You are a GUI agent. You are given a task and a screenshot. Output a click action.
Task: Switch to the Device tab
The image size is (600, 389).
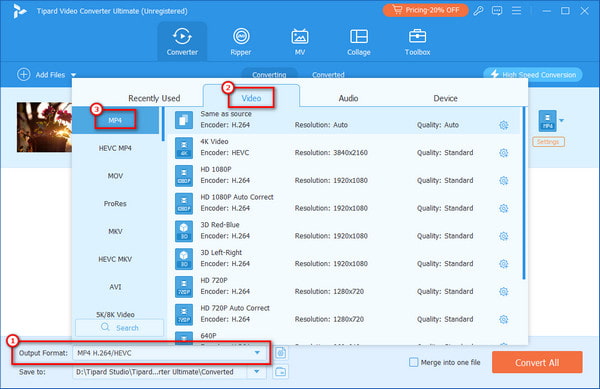445,98
